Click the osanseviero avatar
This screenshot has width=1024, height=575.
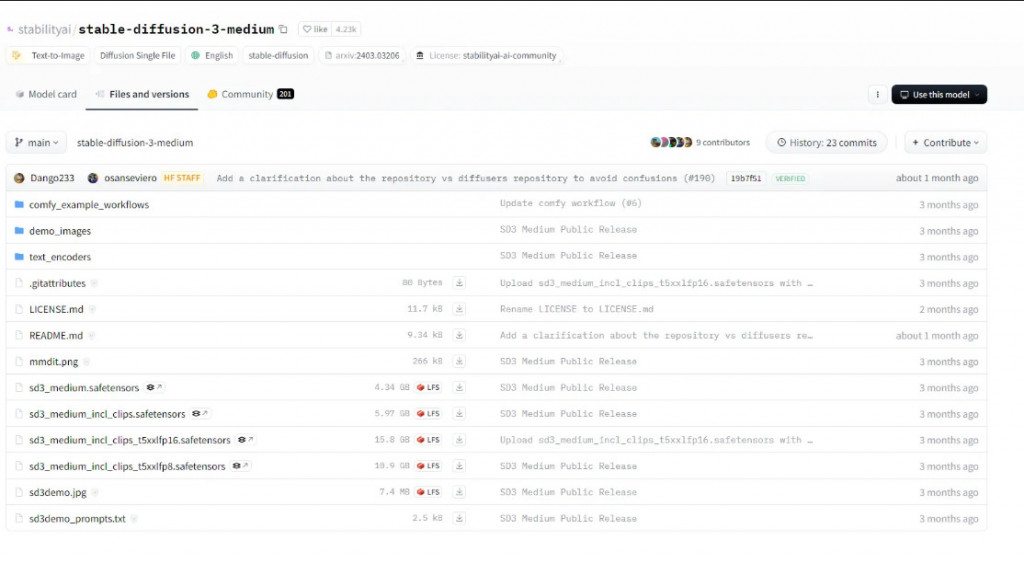[x=93, y=178]
